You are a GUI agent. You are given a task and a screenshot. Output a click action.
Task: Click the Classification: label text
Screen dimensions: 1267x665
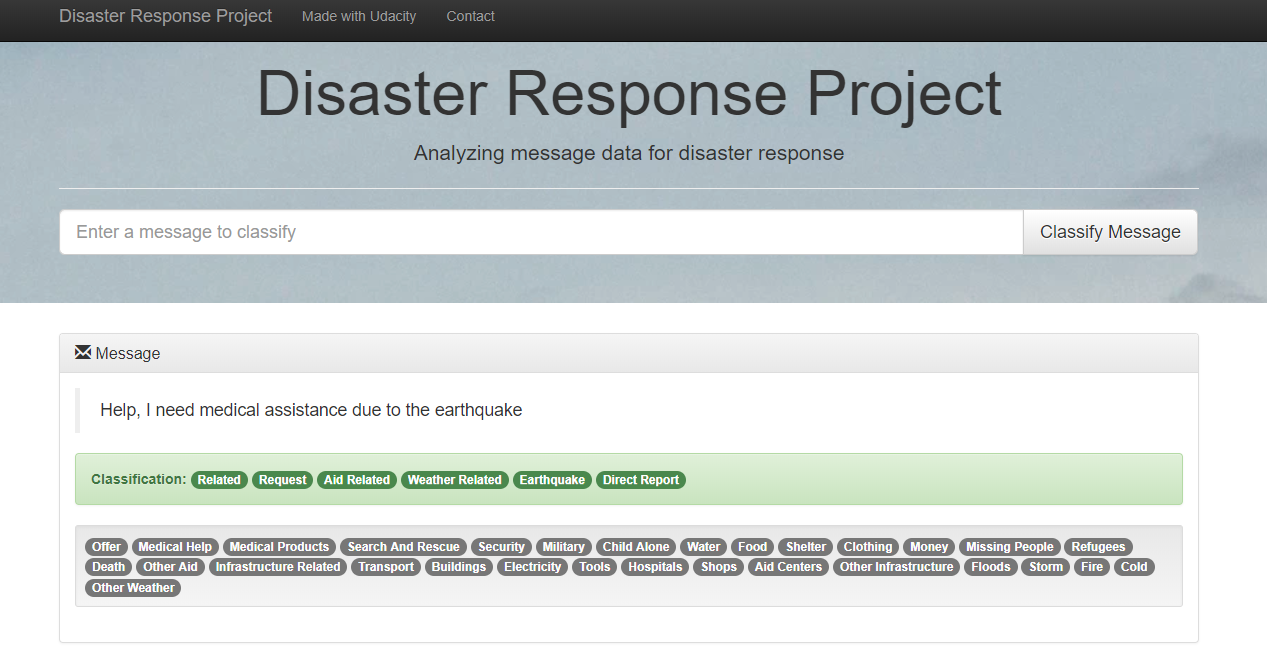[x=139, y=480]
